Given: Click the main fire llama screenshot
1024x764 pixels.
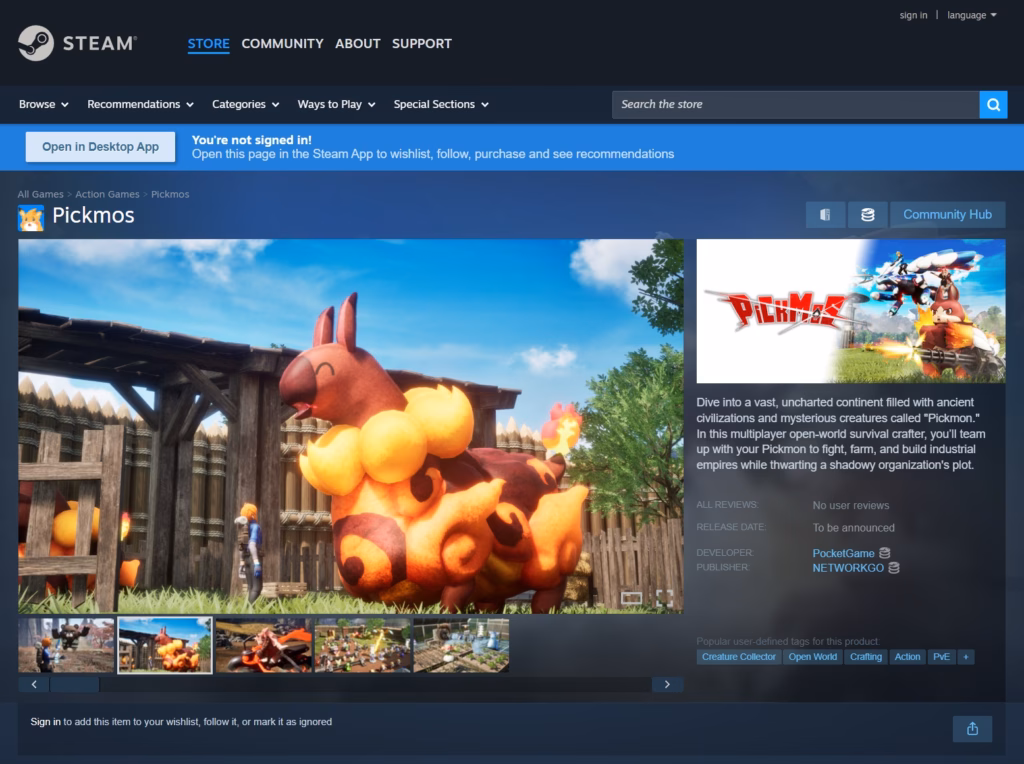Looking at the screenshot, I should pyautogui.click(x=351, y=426).
